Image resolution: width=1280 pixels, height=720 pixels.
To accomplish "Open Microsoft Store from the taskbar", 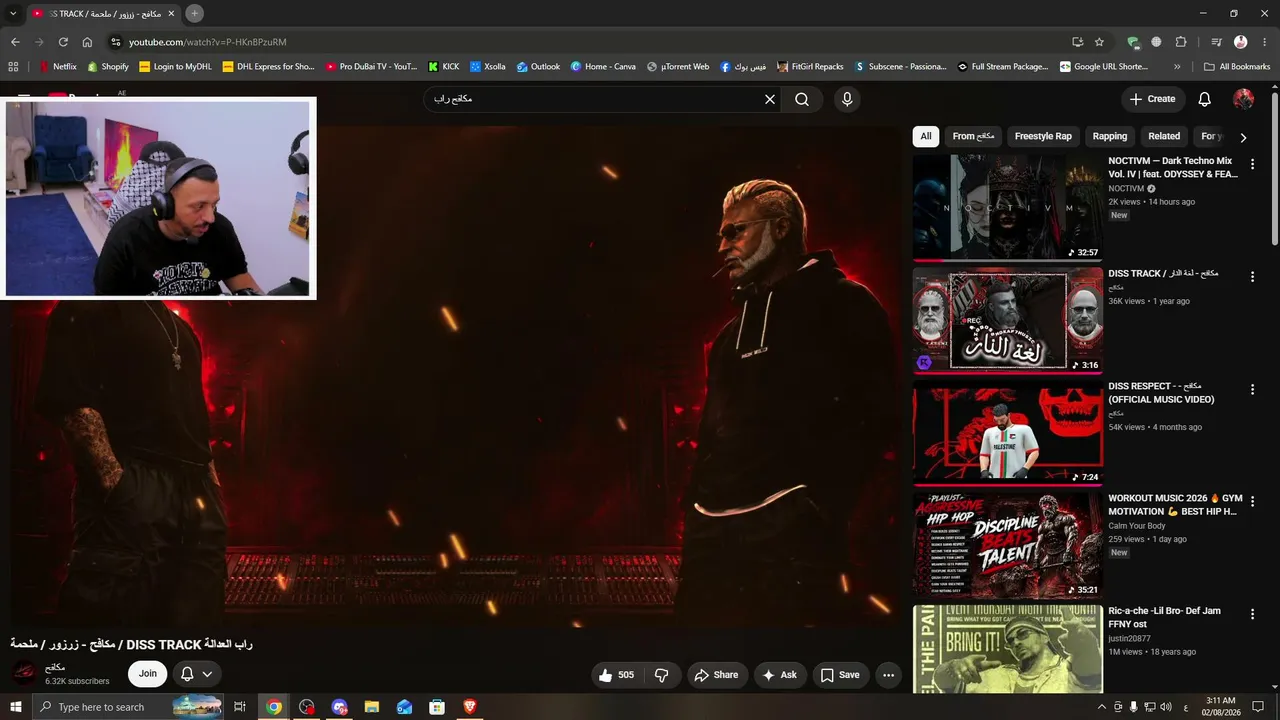I will (x=437, y=707).
